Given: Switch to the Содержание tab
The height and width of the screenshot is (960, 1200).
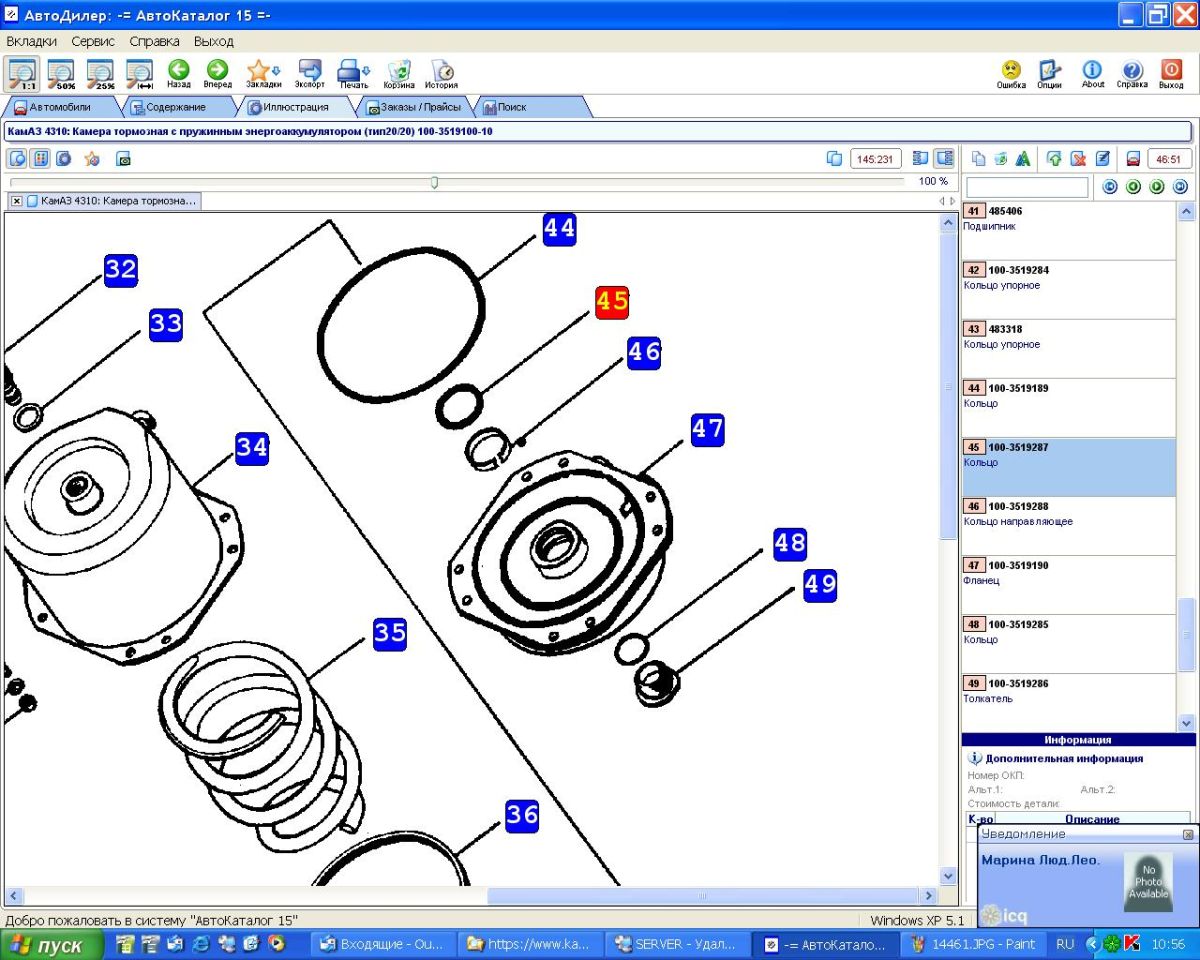Looking at the screenshot, I should (x=176, y=107).
